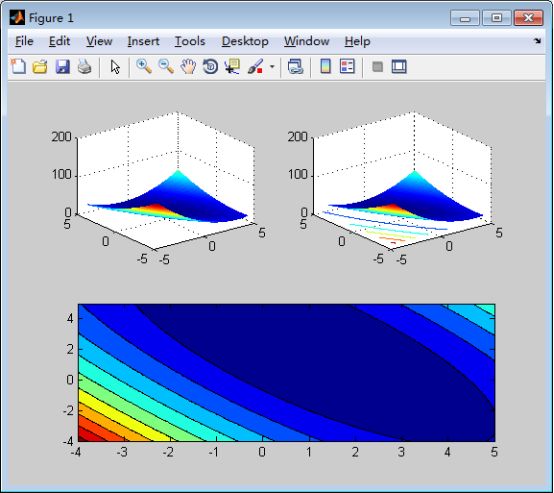554x493 pixels.
Task: Open the Help menu
Action: (358, 41)
